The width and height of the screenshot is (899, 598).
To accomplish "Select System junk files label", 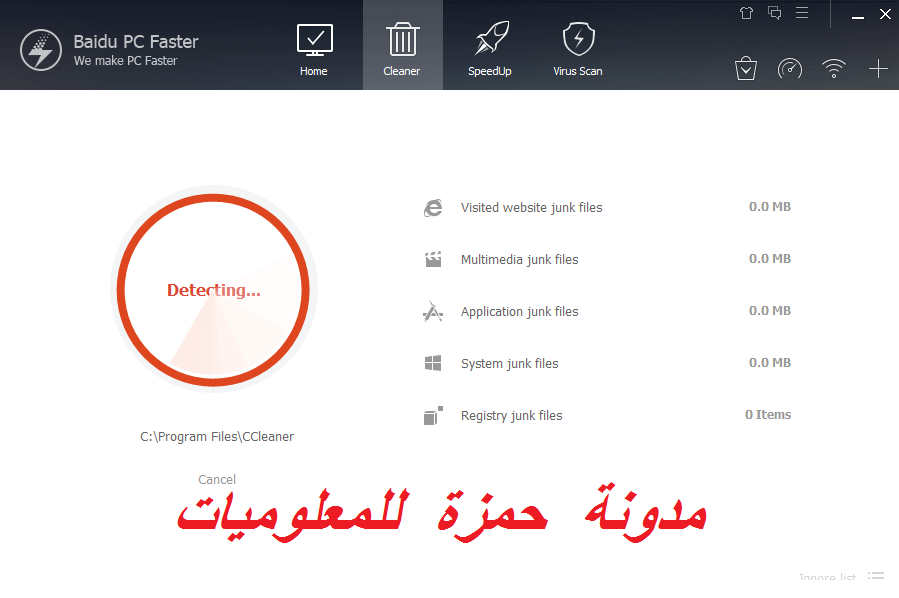I will click(510, 364).
